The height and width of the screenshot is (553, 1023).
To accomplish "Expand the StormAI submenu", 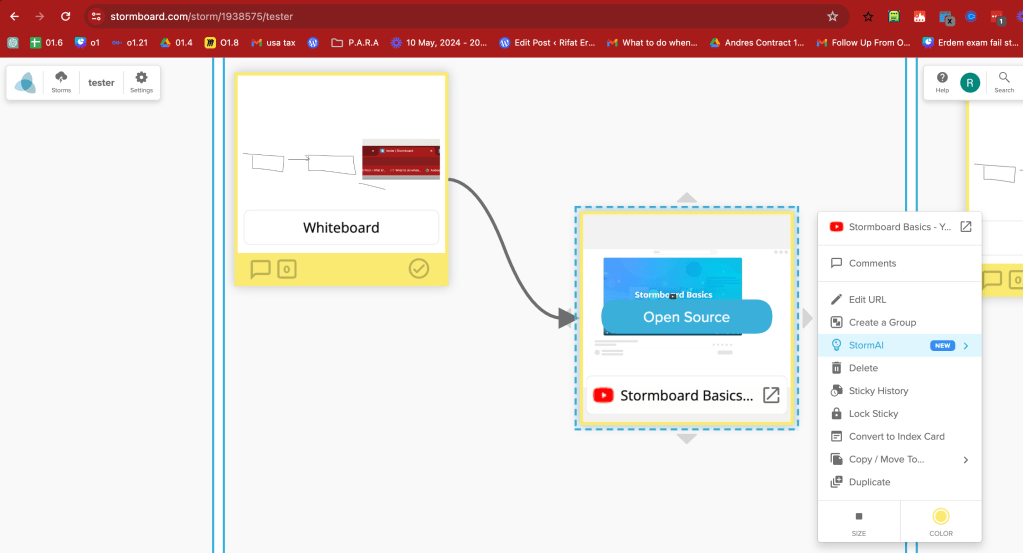I will 900,345.
